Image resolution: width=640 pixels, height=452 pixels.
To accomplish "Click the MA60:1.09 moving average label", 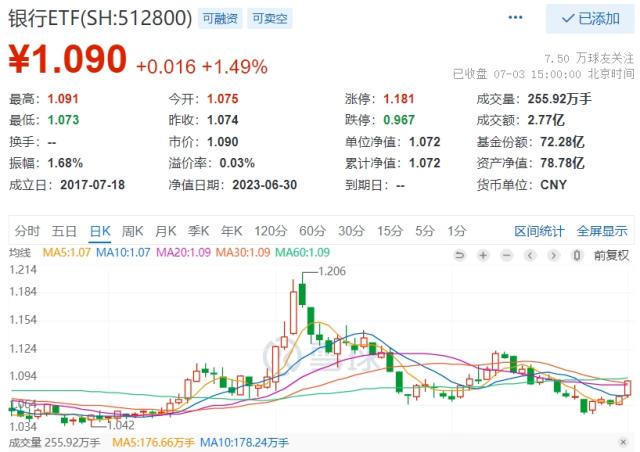I will (302, 252).
